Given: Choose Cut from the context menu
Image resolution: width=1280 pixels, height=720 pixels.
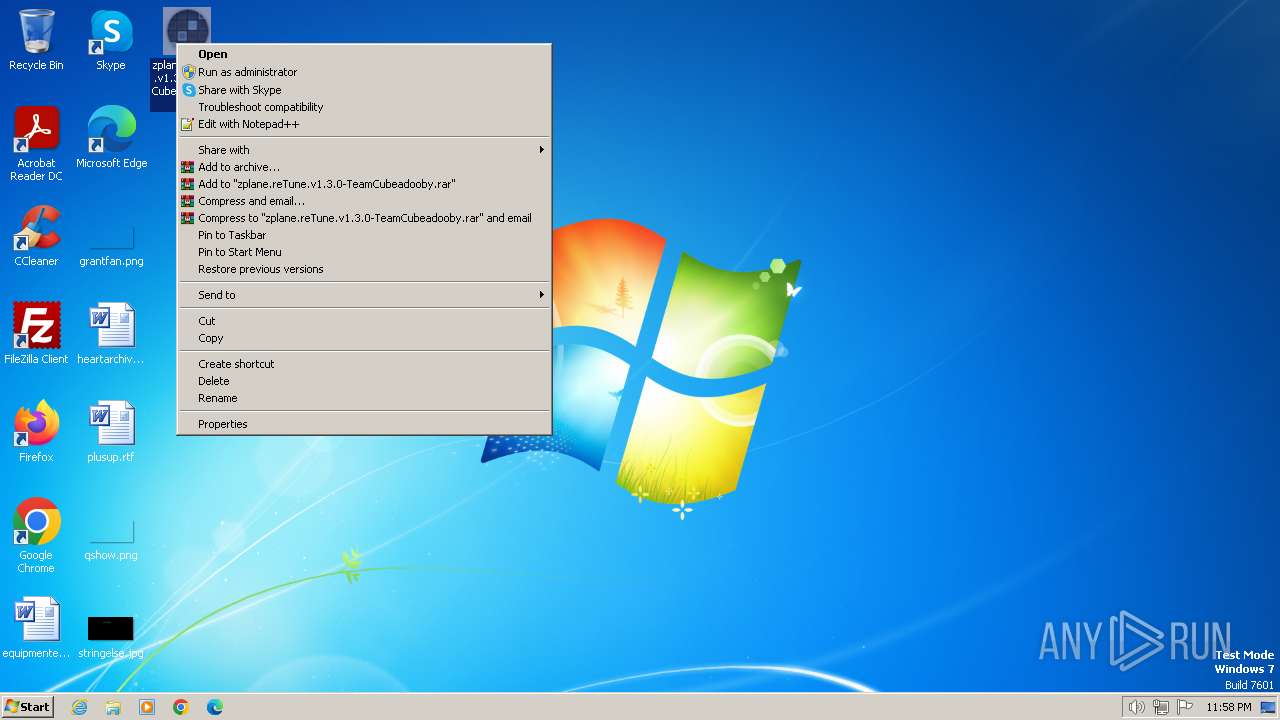Looking at the screenshot, I should click(364, 321).
